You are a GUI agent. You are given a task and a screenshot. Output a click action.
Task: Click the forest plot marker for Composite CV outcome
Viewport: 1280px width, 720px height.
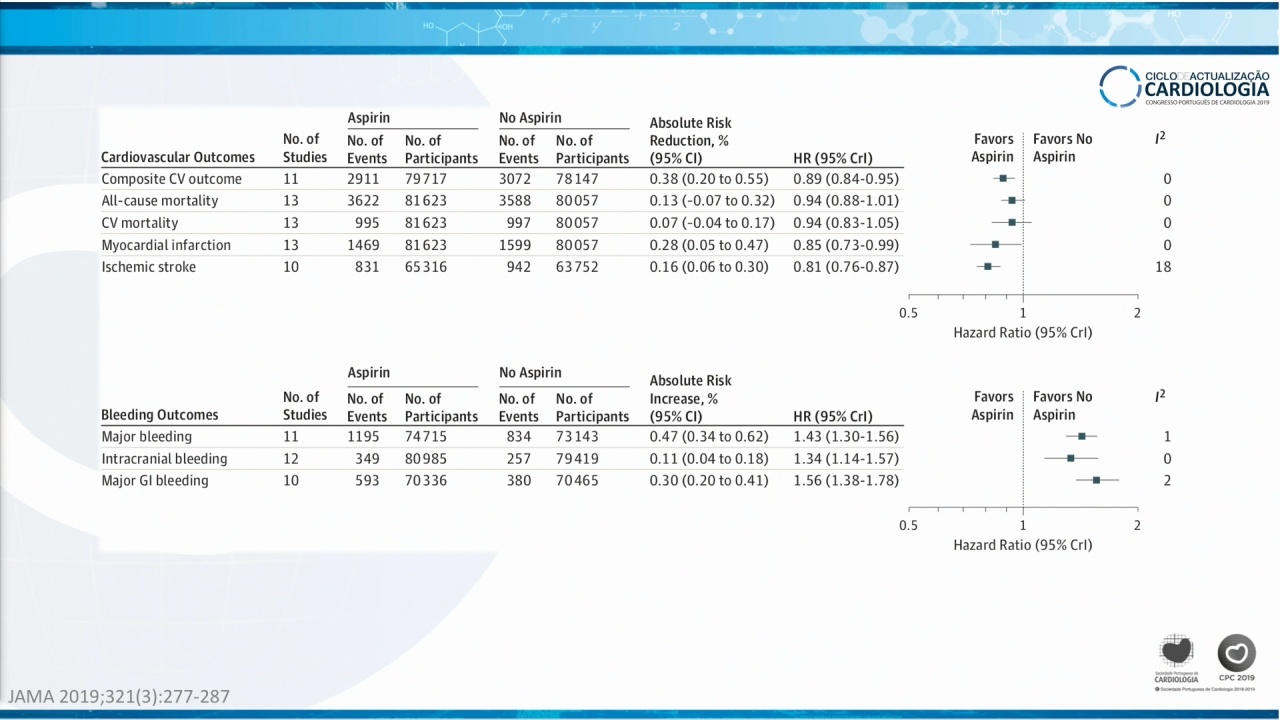pyautogui.click(x=1003, y=178)
